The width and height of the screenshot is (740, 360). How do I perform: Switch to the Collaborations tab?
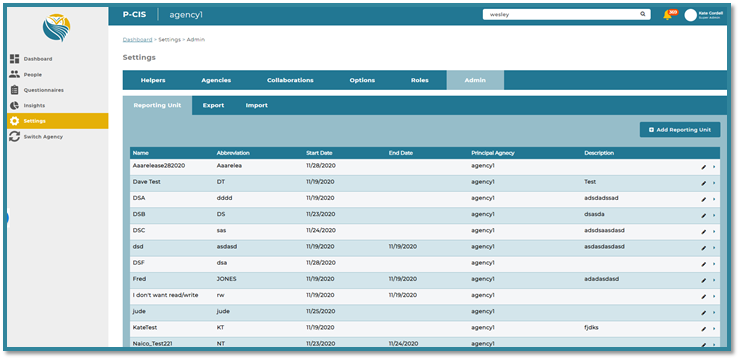(x=290, y=80)
